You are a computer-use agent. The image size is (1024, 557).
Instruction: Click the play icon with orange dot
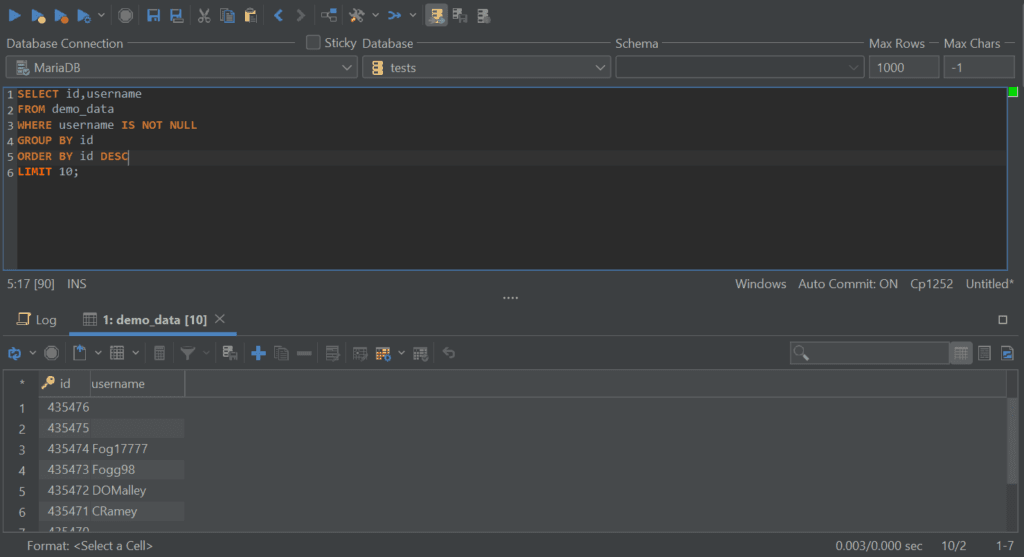pyautogui.click(x=61, y=16)
